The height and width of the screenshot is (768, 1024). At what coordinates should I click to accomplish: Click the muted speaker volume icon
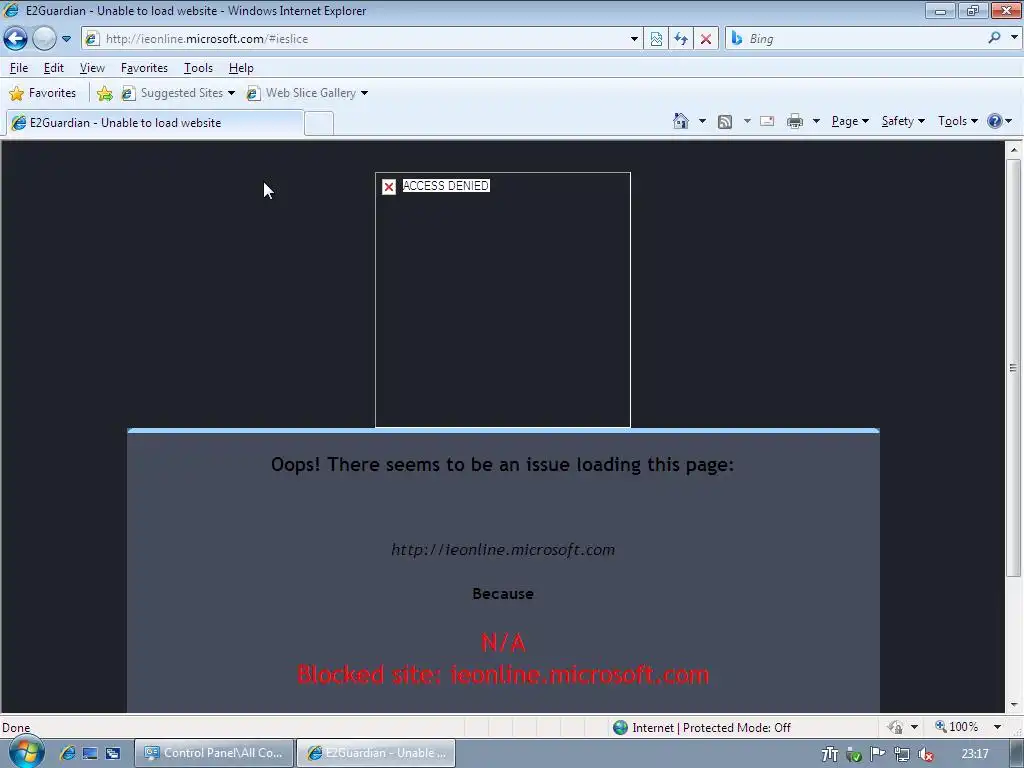(x=925, y=754)
